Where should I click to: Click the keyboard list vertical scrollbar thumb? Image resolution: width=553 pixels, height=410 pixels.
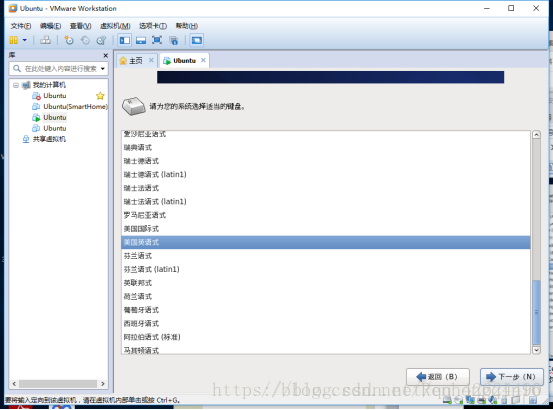(x=536, y=312)
